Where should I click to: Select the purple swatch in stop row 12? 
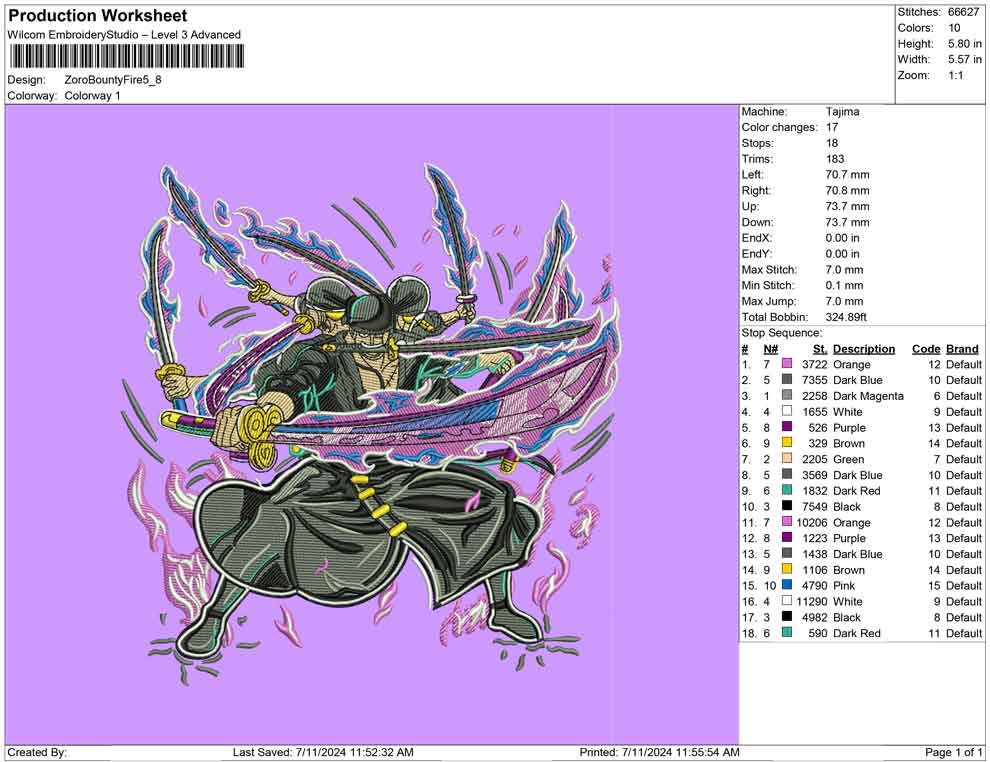pos(787,539)
